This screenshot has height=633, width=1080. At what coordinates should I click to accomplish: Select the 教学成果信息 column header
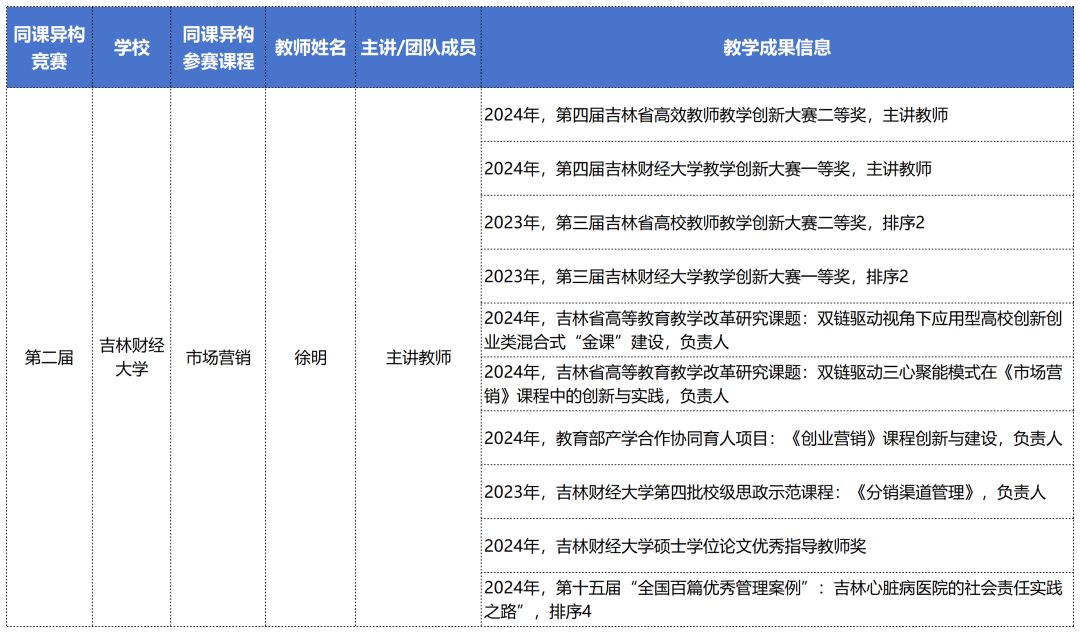click(x=777, y=48)
